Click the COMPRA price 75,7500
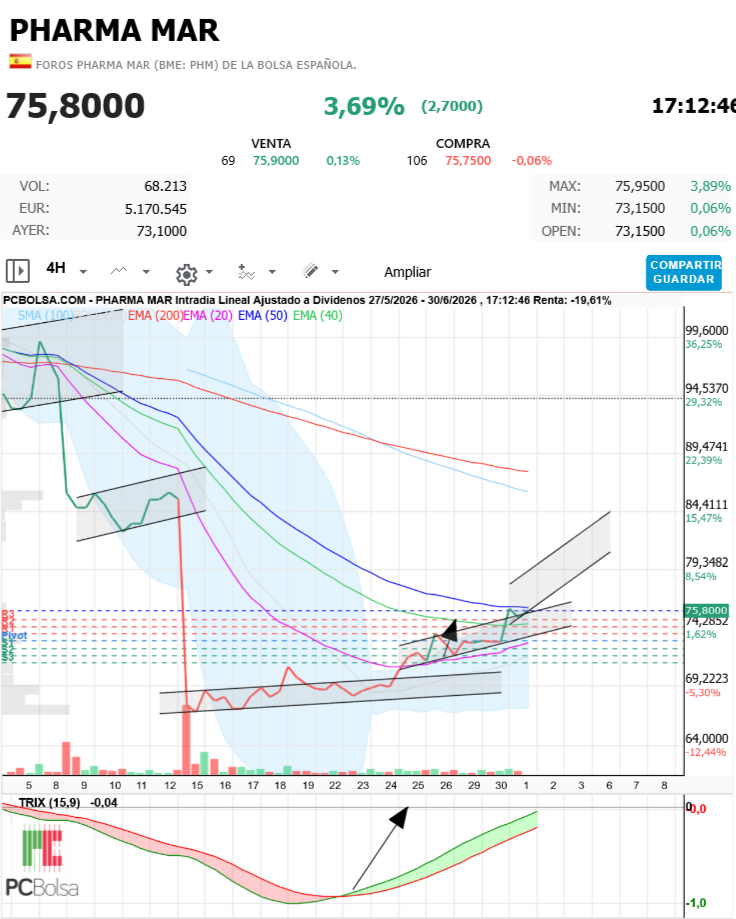Image resolution: width=736 pixels, height=919 pixels. (x=468, y=161)
